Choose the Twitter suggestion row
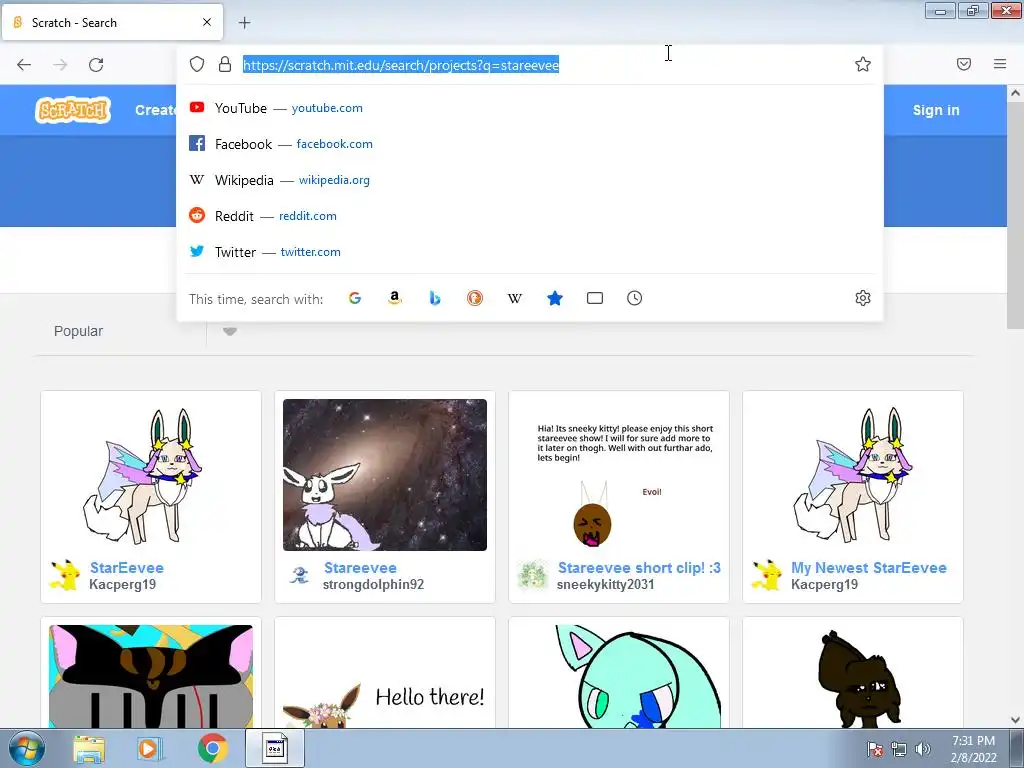 [x=530, y=251]
